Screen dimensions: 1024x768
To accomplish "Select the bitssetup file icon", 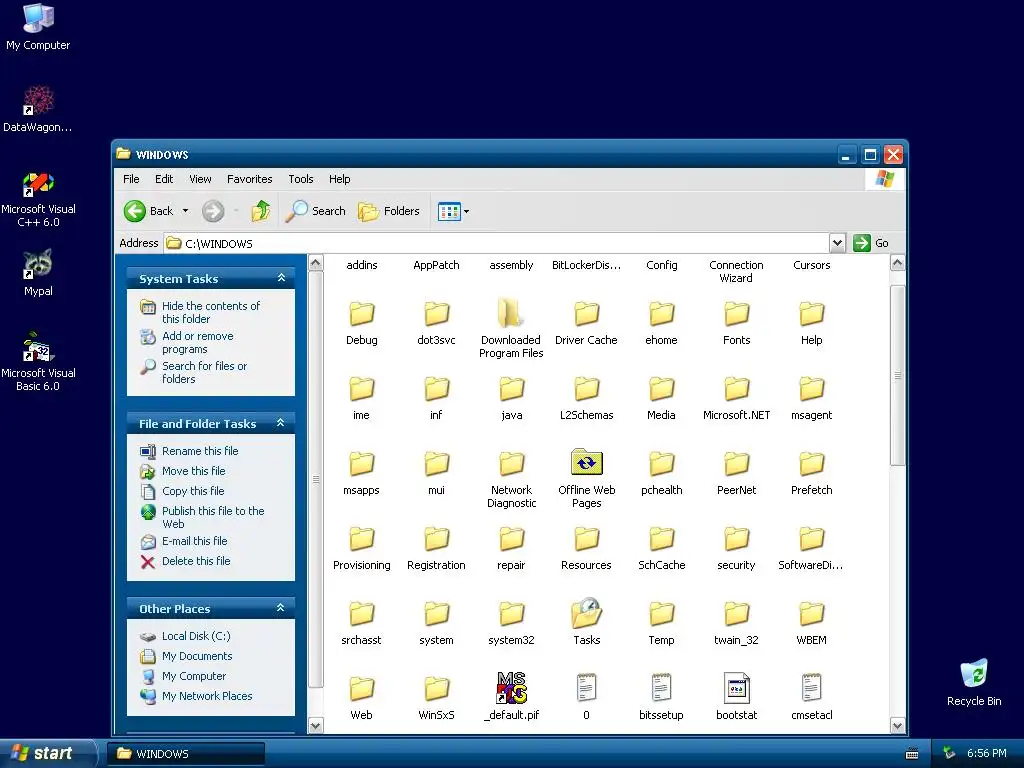I will click(x=661, y=688).
